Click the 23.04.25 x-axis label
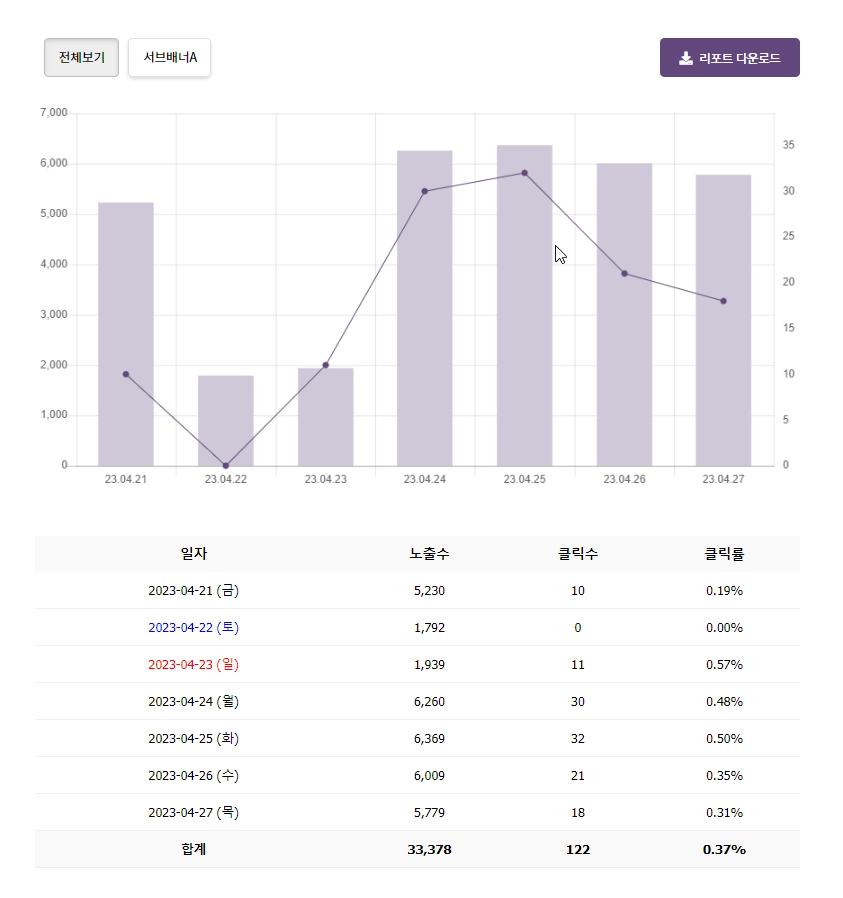Screen dimensions: 843x898 coord(525,479)
